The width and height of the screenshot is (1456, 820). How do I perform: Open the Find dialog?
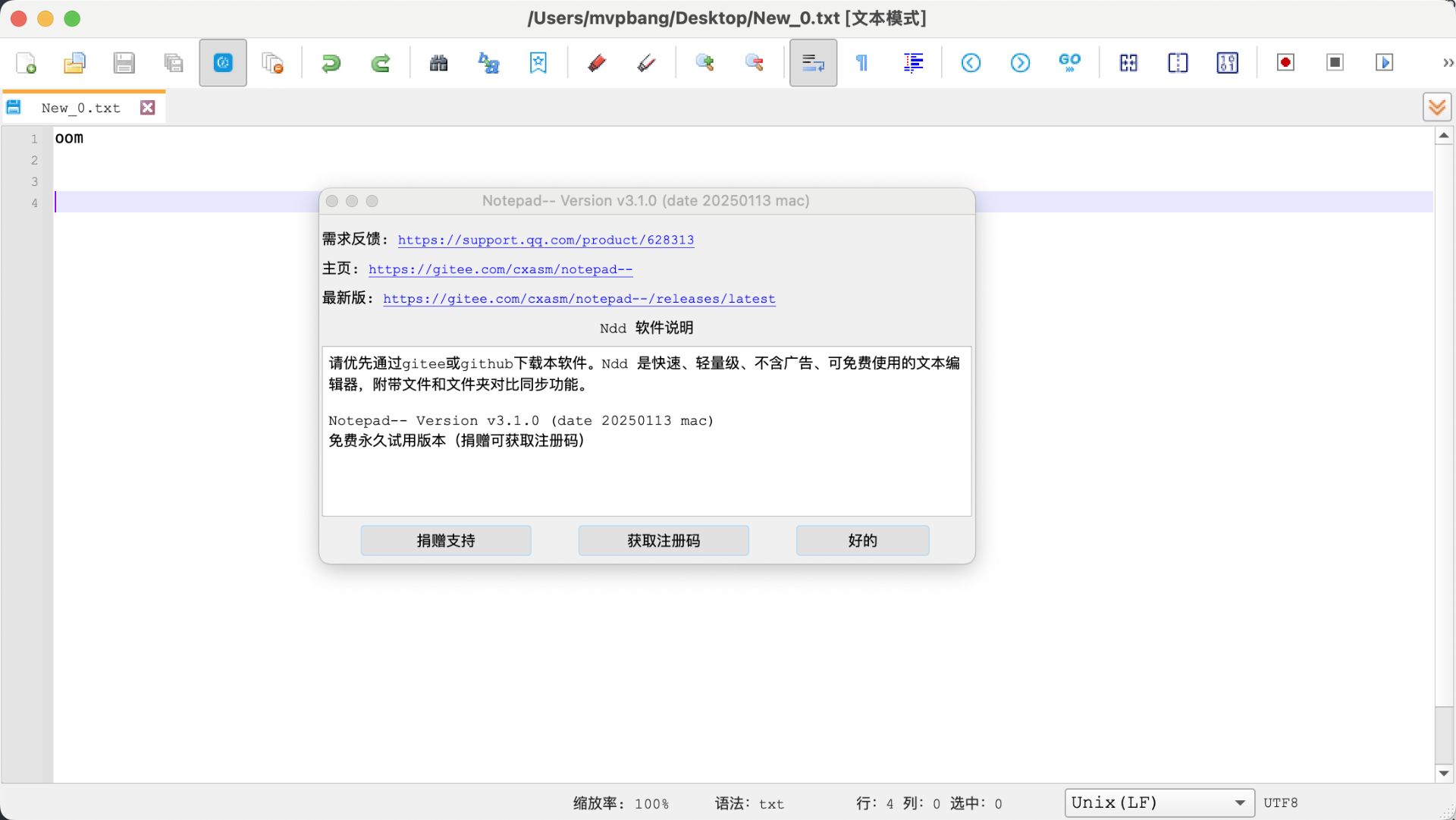(x=438, y=63)
